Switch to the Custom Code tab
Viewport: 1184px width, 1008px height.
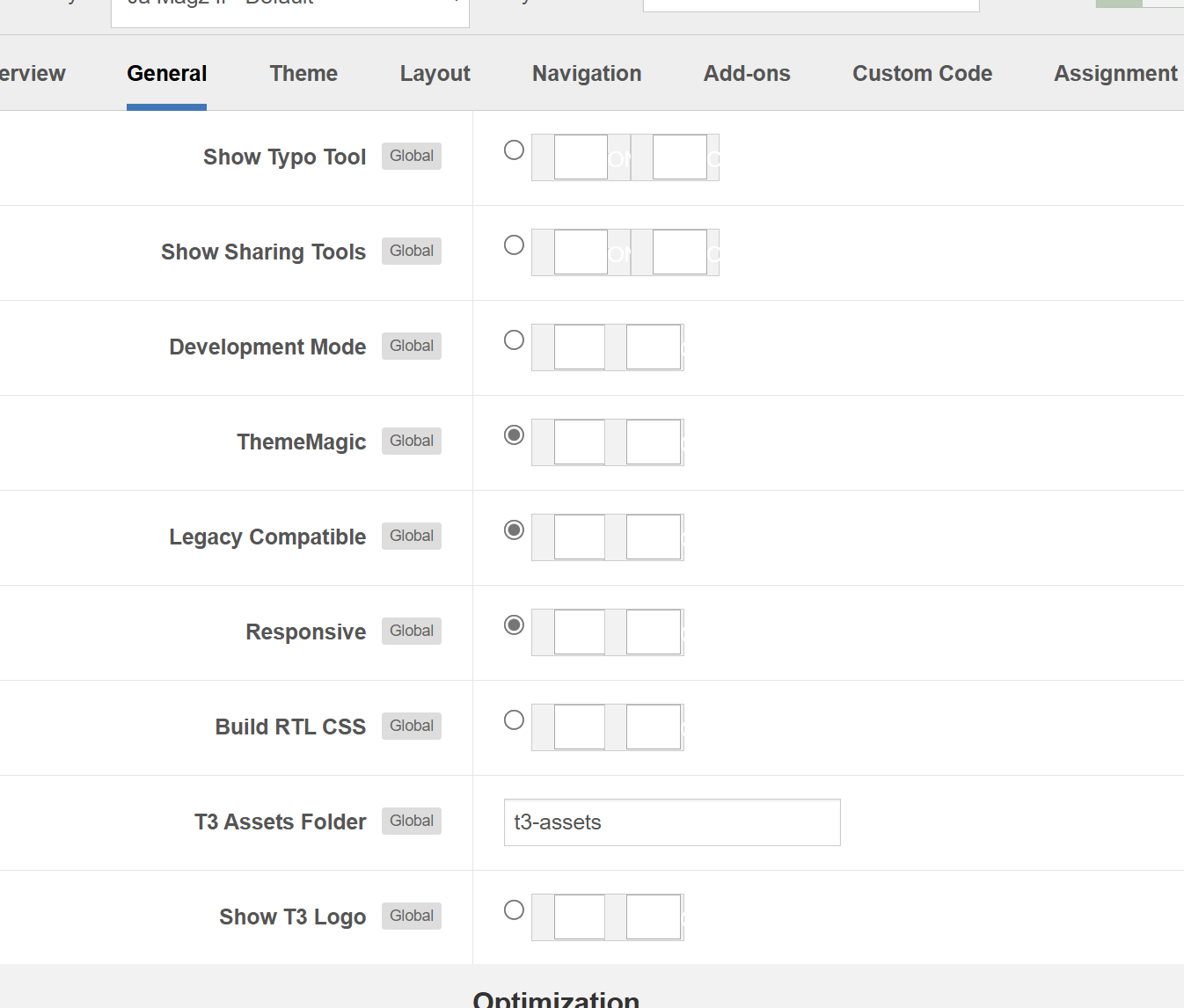point(922,74)
